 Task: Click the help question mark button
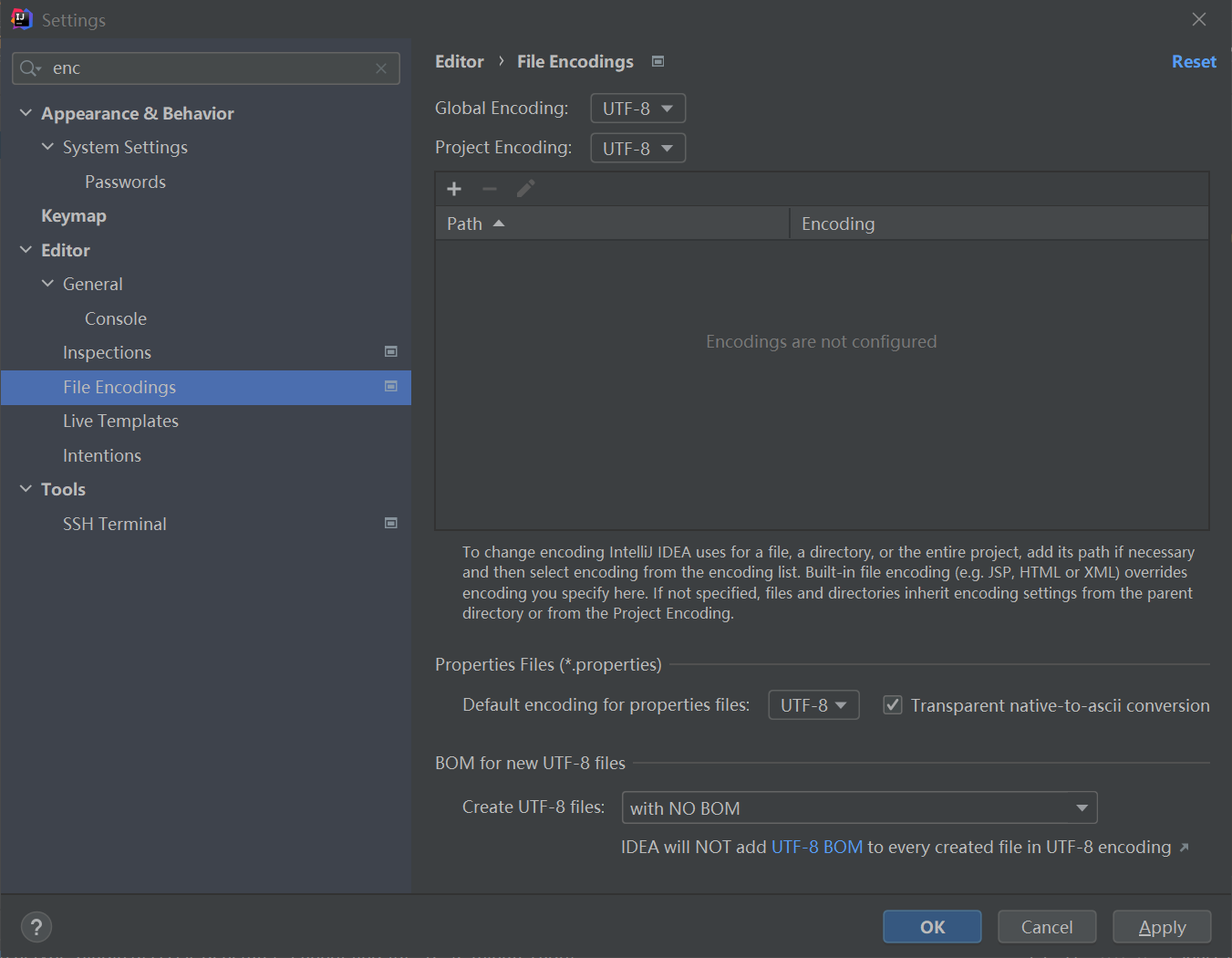coord(36,927)
